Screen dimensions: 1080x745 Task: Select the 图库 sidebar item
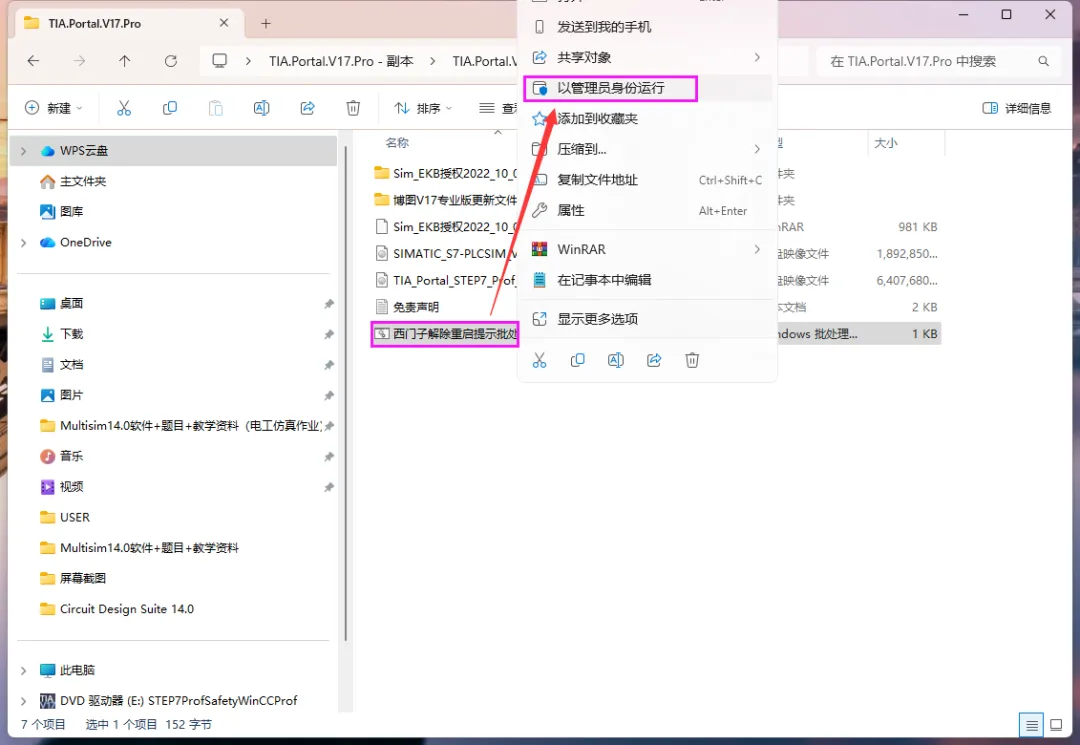pyautogui.click(x=62, y=211)
